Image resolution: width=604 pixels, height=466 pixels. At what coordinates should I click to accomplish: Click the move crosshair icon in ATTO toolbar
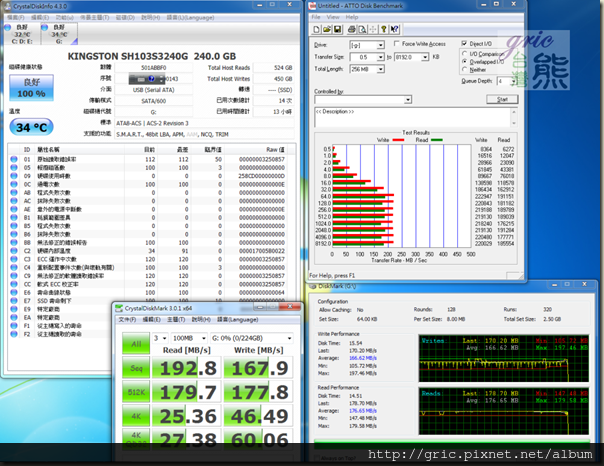(x=373, y=29)
